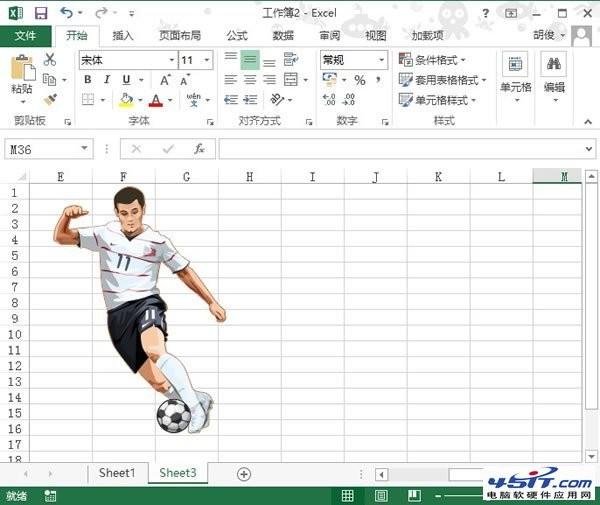Toggle Italic formatting
600x505 pixels.
click(x=107, y=80)
